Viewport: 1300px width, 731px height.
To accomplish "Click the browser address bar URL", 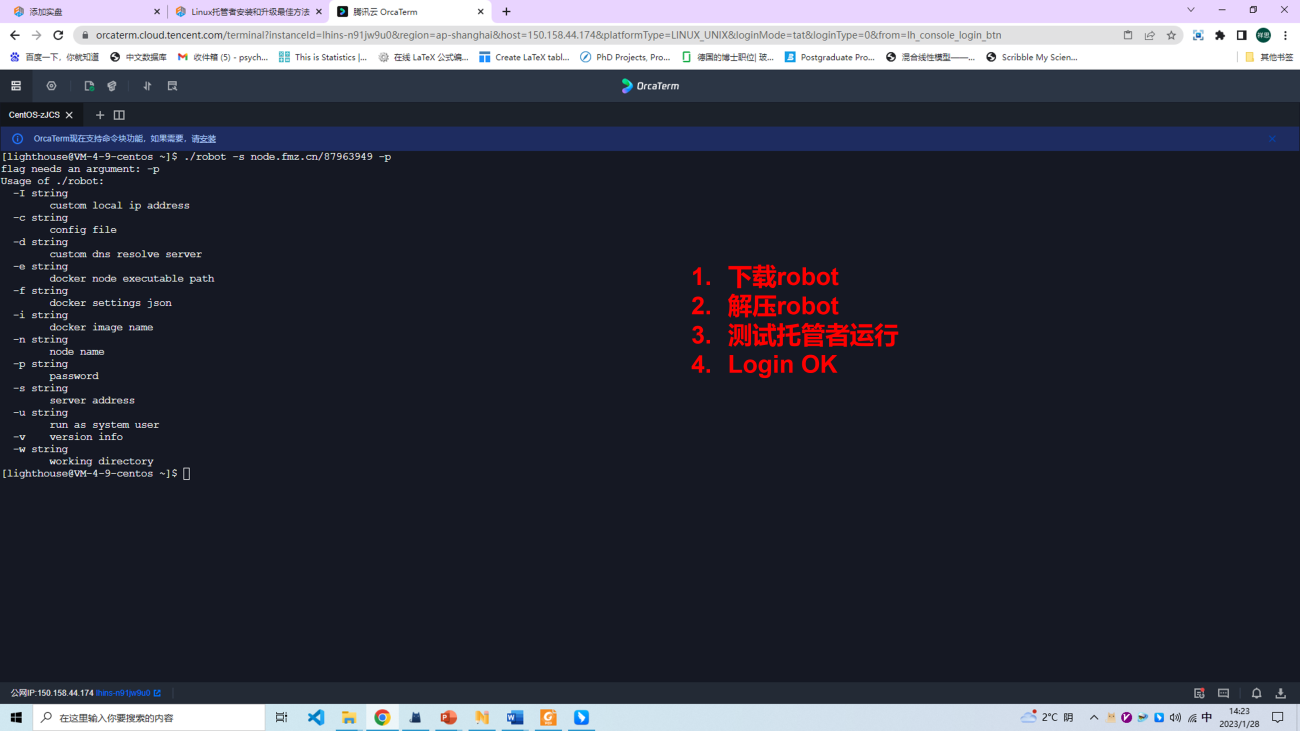I will [548, 35].
